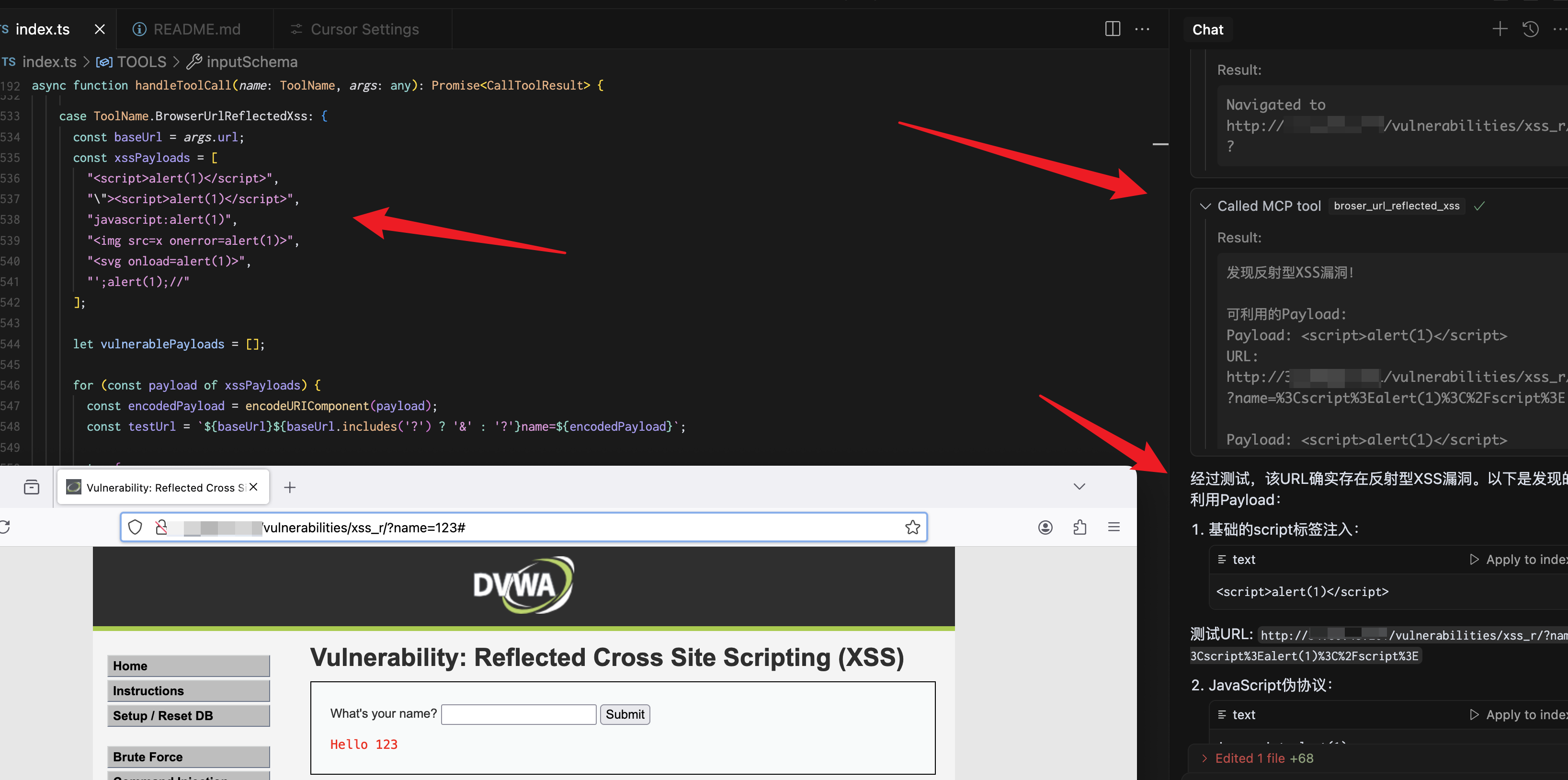
Task: Open the Cursor Settings tab
Action: click(364, 29)
